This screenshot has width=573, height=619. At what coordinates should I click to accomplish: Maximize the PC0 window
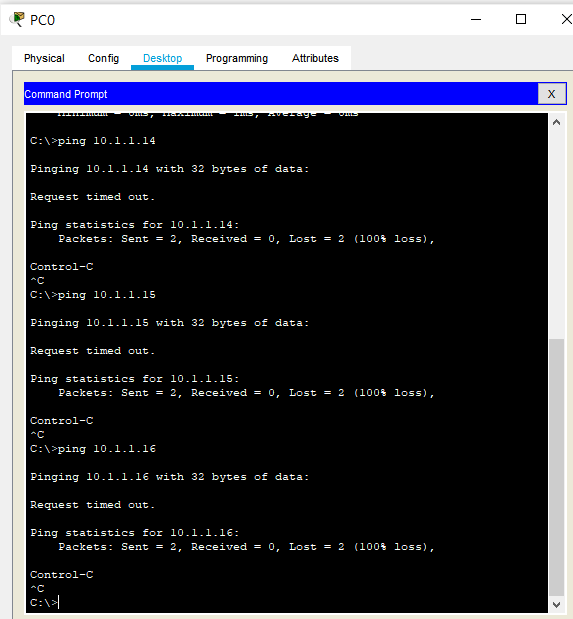click(521, 19)
